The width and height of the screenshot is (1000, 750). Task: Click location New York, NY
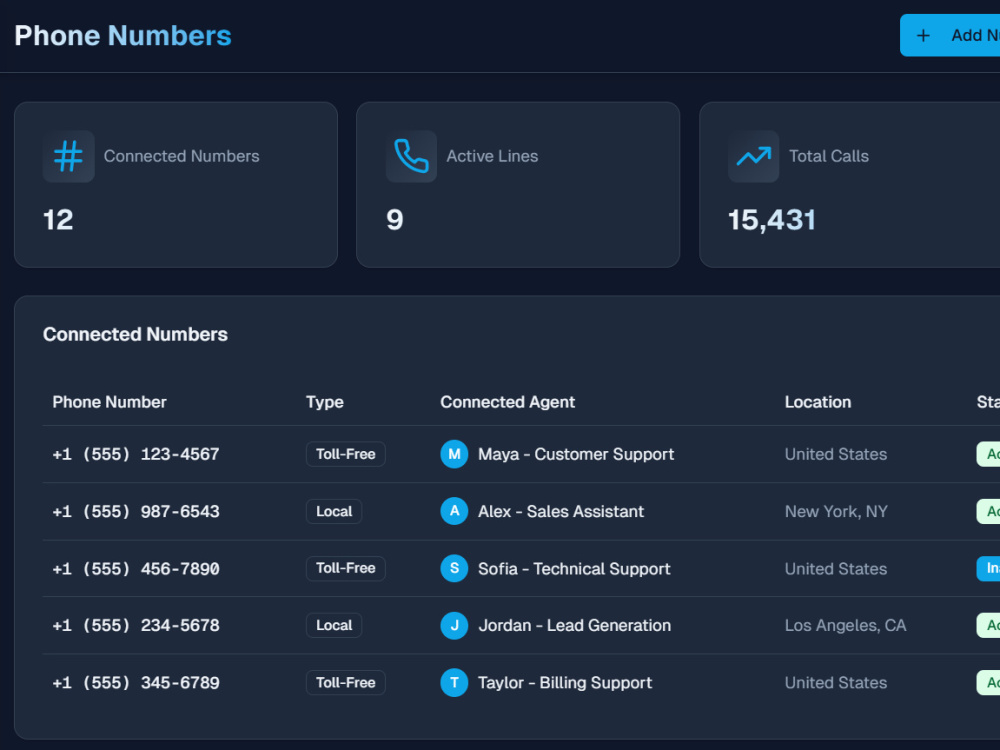(x=836, y=511)
